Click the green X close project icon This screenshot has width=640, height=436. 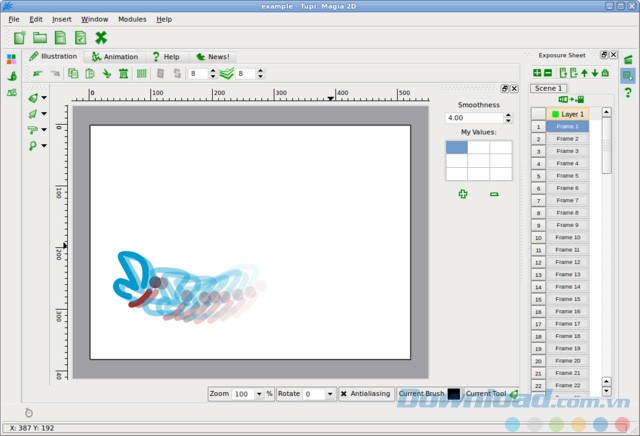pos(101,38)
